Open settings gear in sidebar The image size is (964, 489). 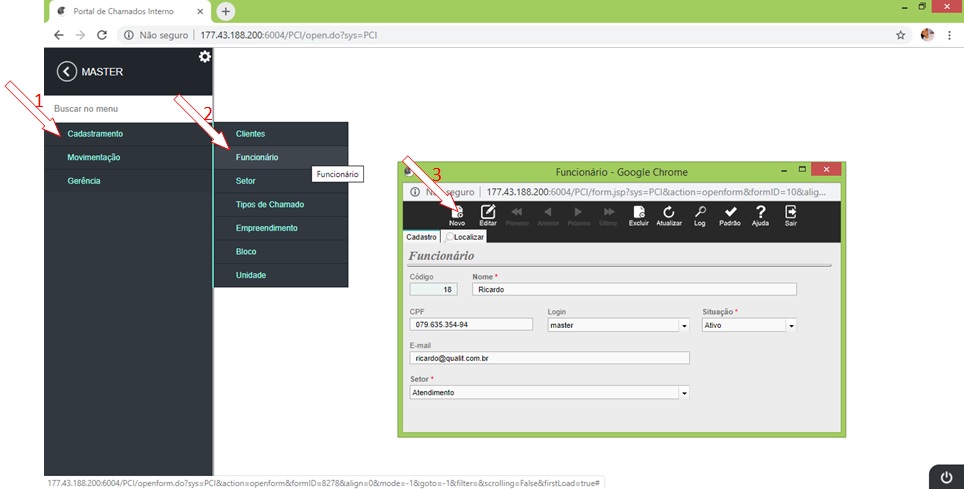(205, 57)
